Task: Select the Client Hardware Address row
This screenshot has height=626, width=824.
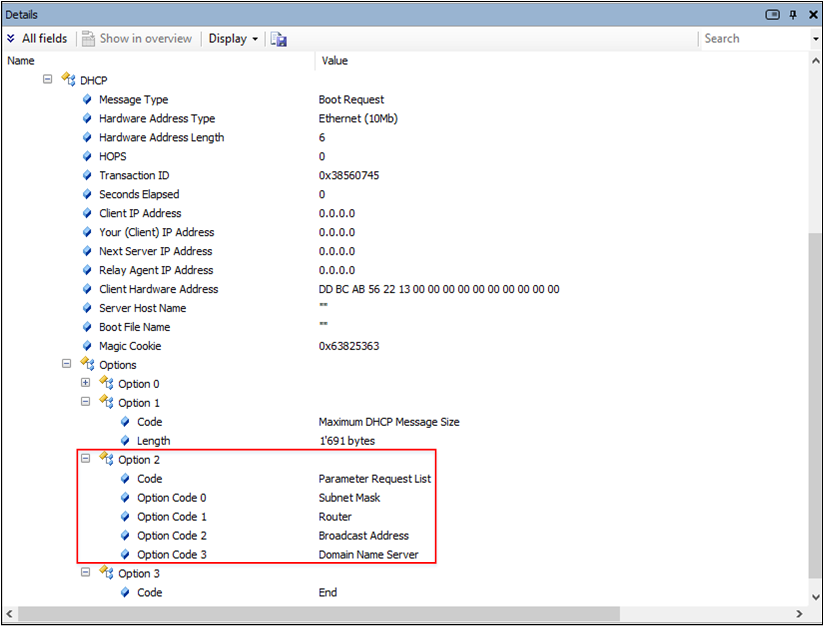Action: [x=158, y=289]
